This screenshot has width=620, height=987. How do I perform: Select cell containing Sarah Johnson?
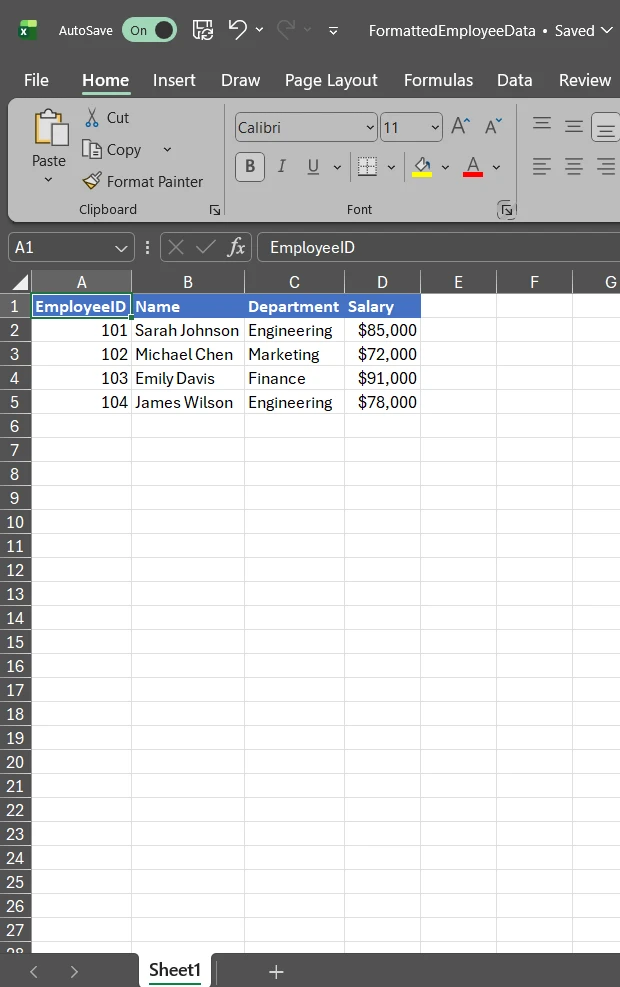tap(187, 330)
